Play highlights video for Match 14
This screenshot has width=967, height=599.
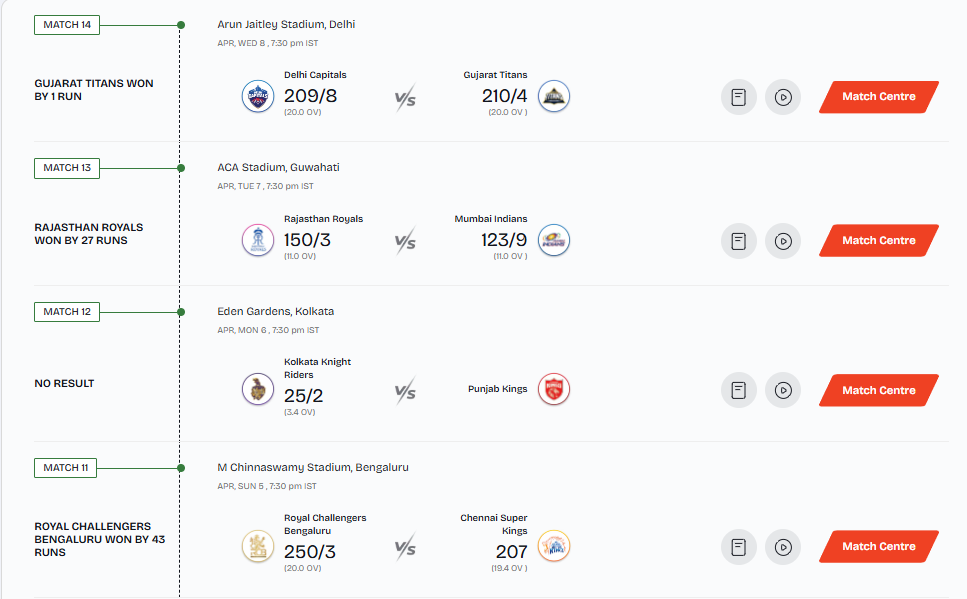tap(783, 97)
